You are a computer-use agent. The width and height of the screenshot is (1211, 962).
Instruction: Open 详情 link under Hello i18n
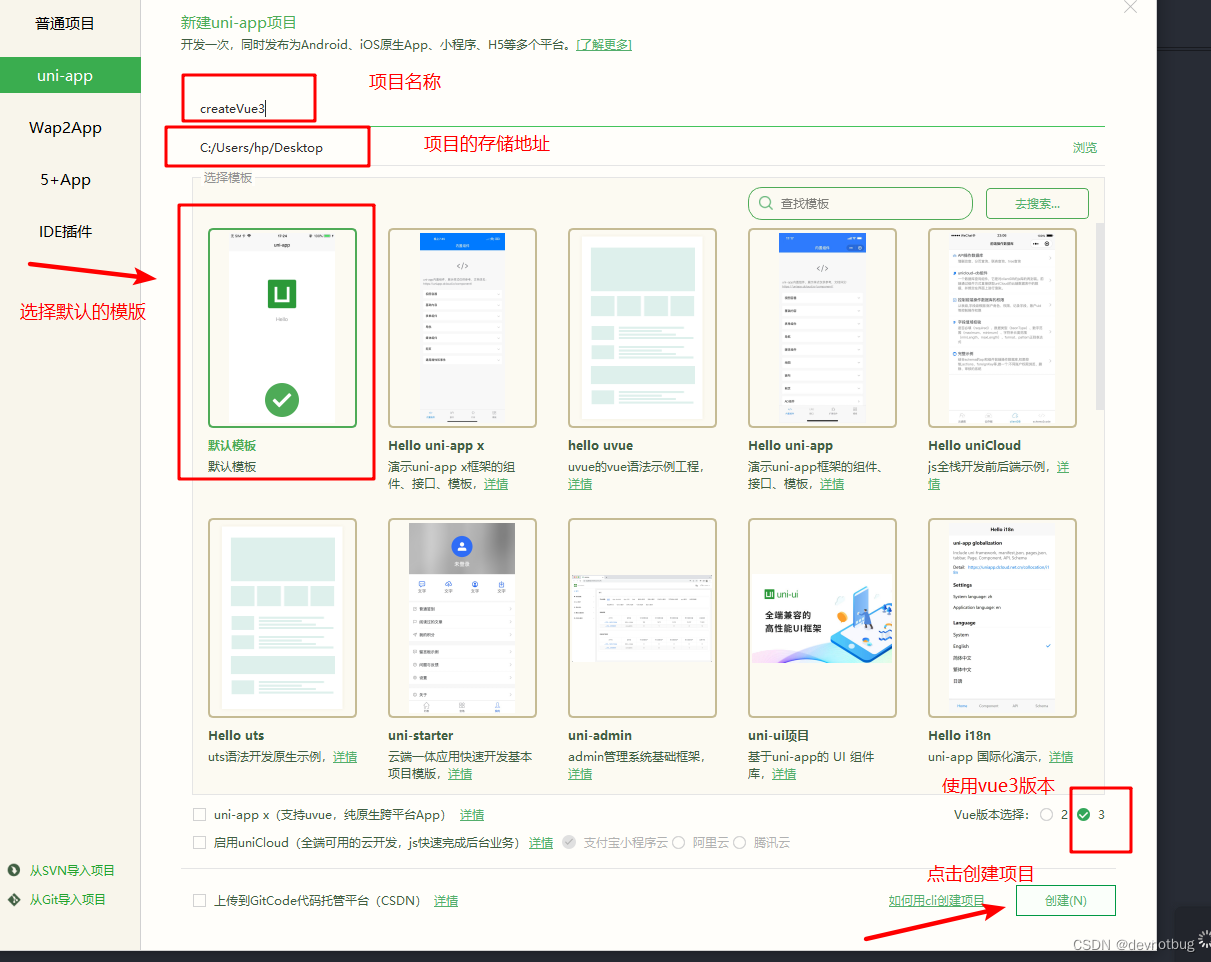click(1061, 757)
